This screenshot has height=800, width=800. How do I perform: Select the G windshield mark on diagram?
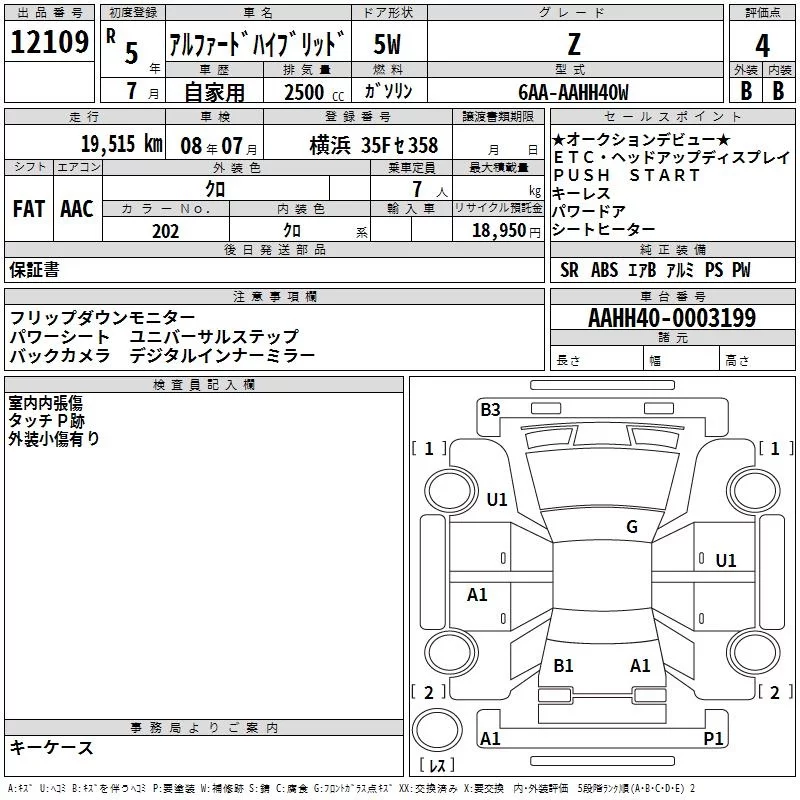(631, 527)
